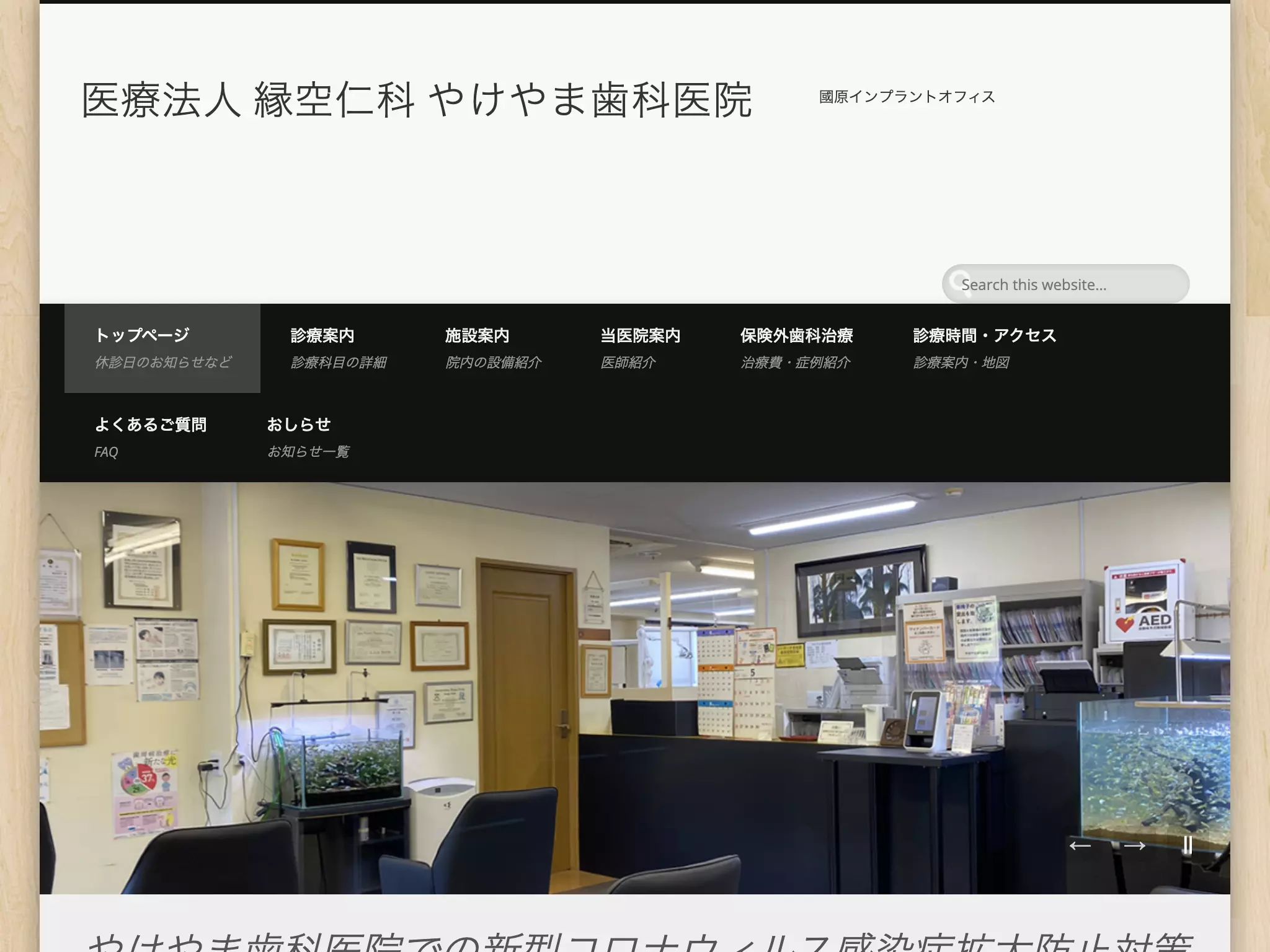The image size is (1270, 952).
Task: Pause the slideshow
Action: tap(1188, 845)
